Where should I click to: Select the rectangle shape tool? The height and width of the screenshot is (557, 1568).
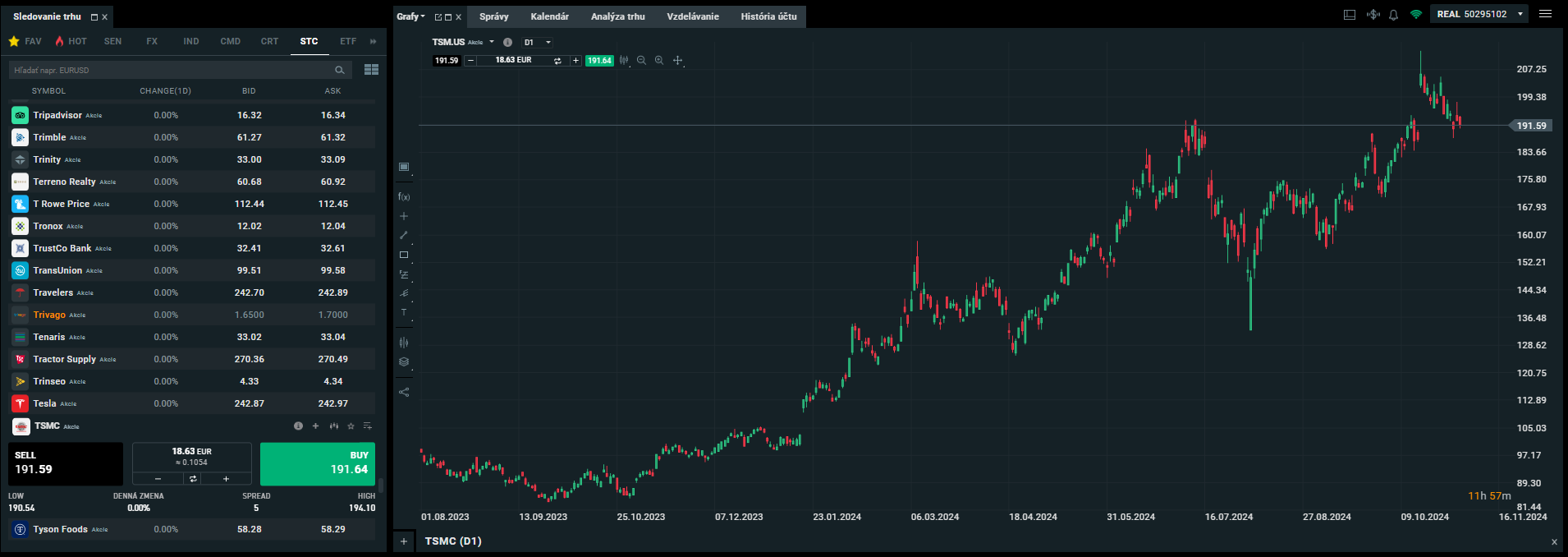404,255
